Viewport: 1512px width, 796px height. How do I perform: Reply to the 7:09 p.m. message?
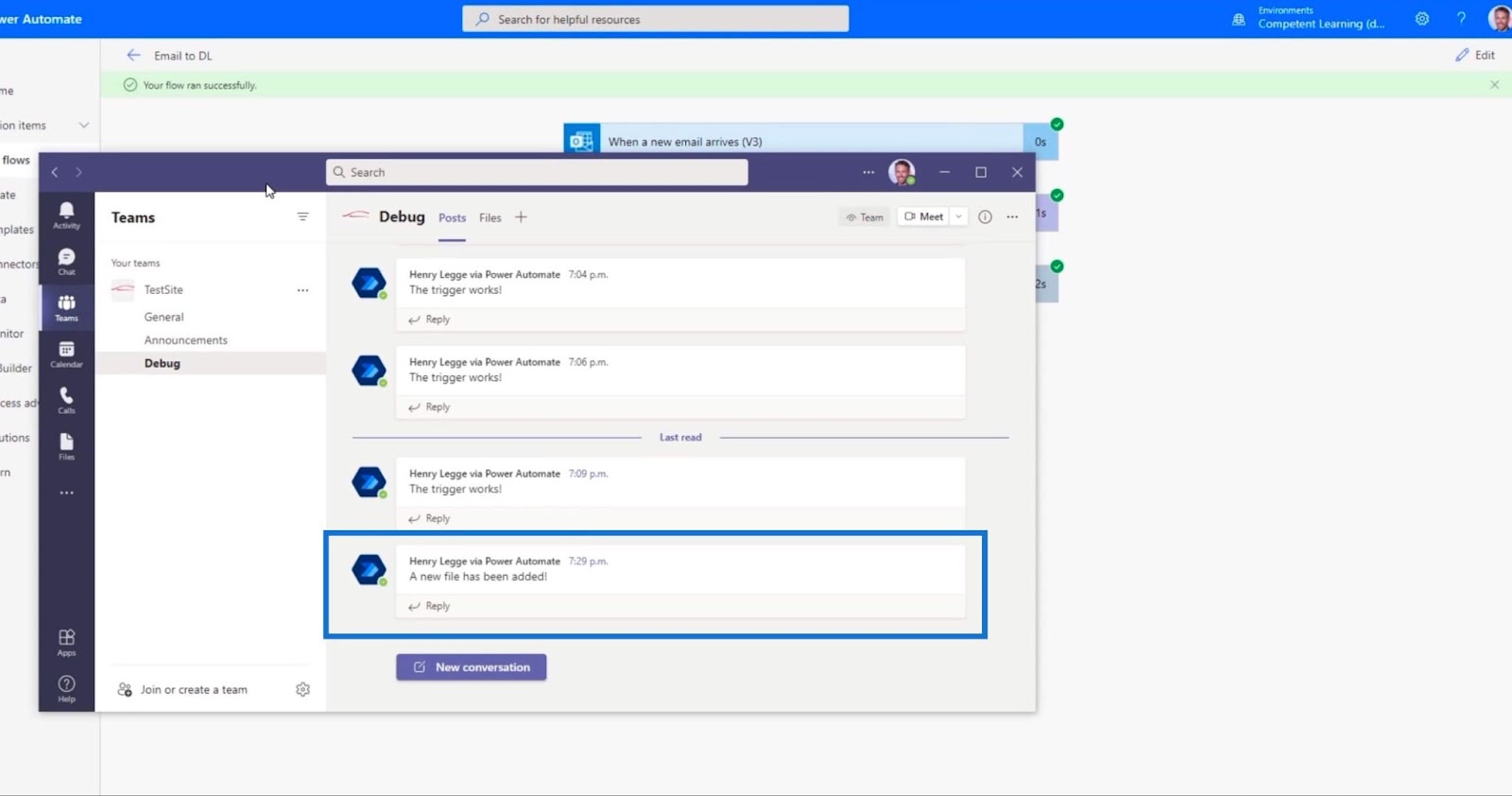point(430,518)
